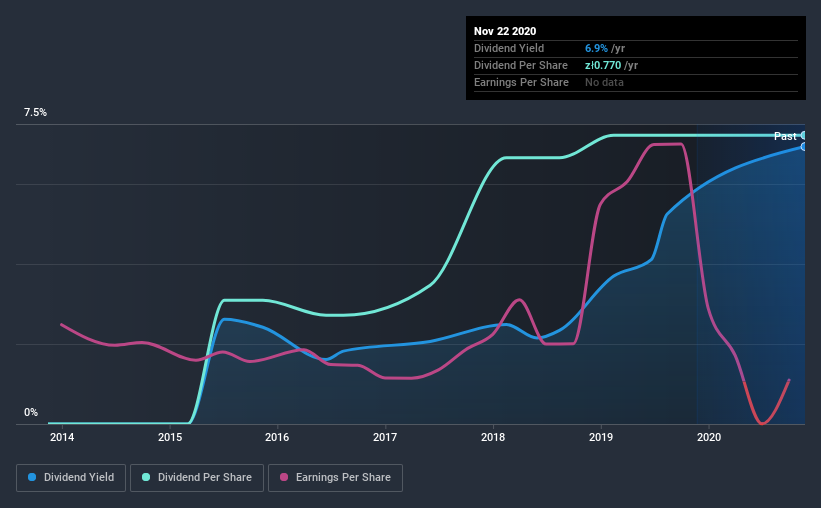
Task: Click the 6.9% Dividend Yield value in tooltip
Action: [596, 48]
